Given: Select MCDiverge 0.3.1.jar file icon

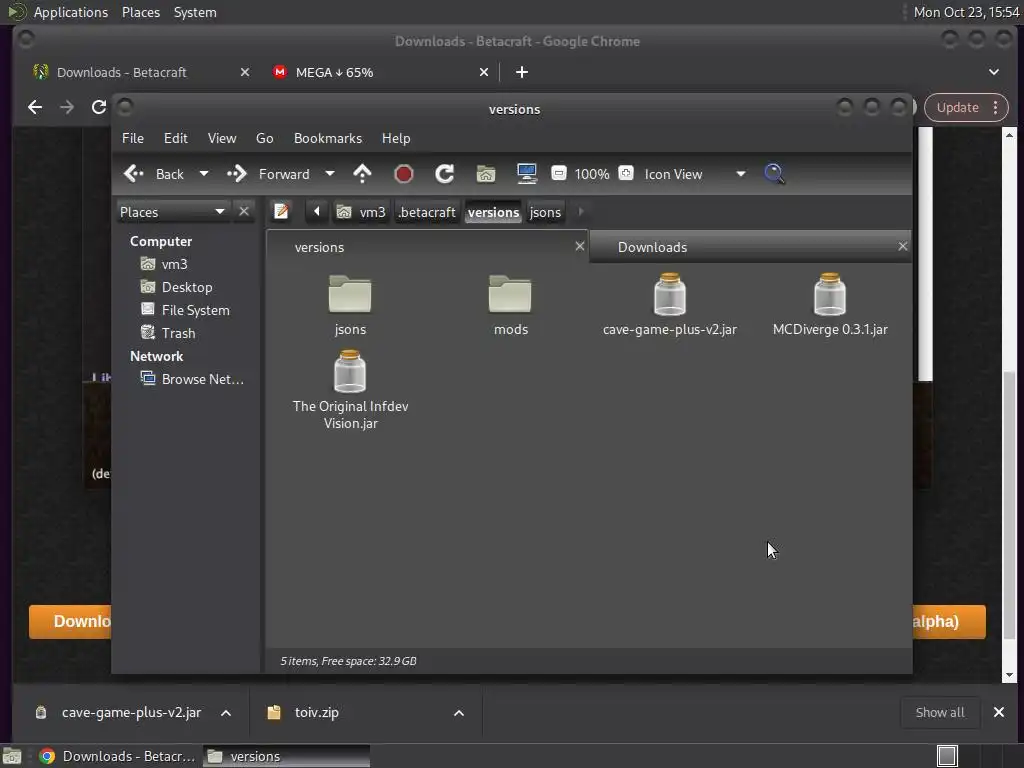Looking at the screenshot, I should [830, 295].
